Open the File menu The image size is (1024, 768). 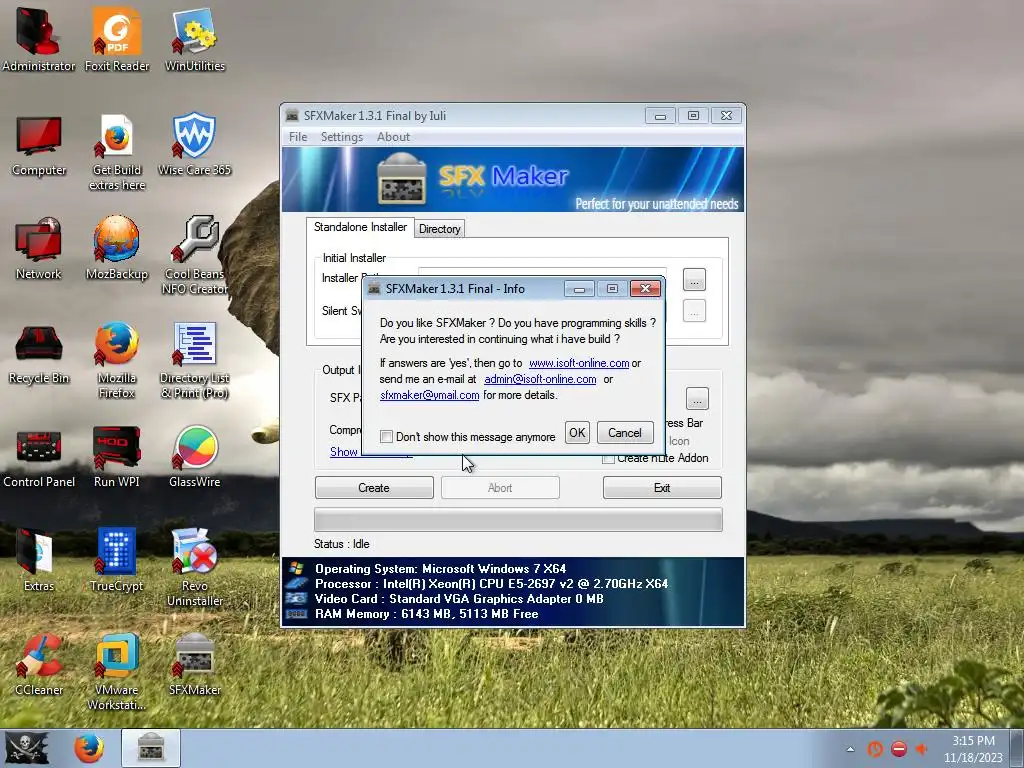(298, 136)
